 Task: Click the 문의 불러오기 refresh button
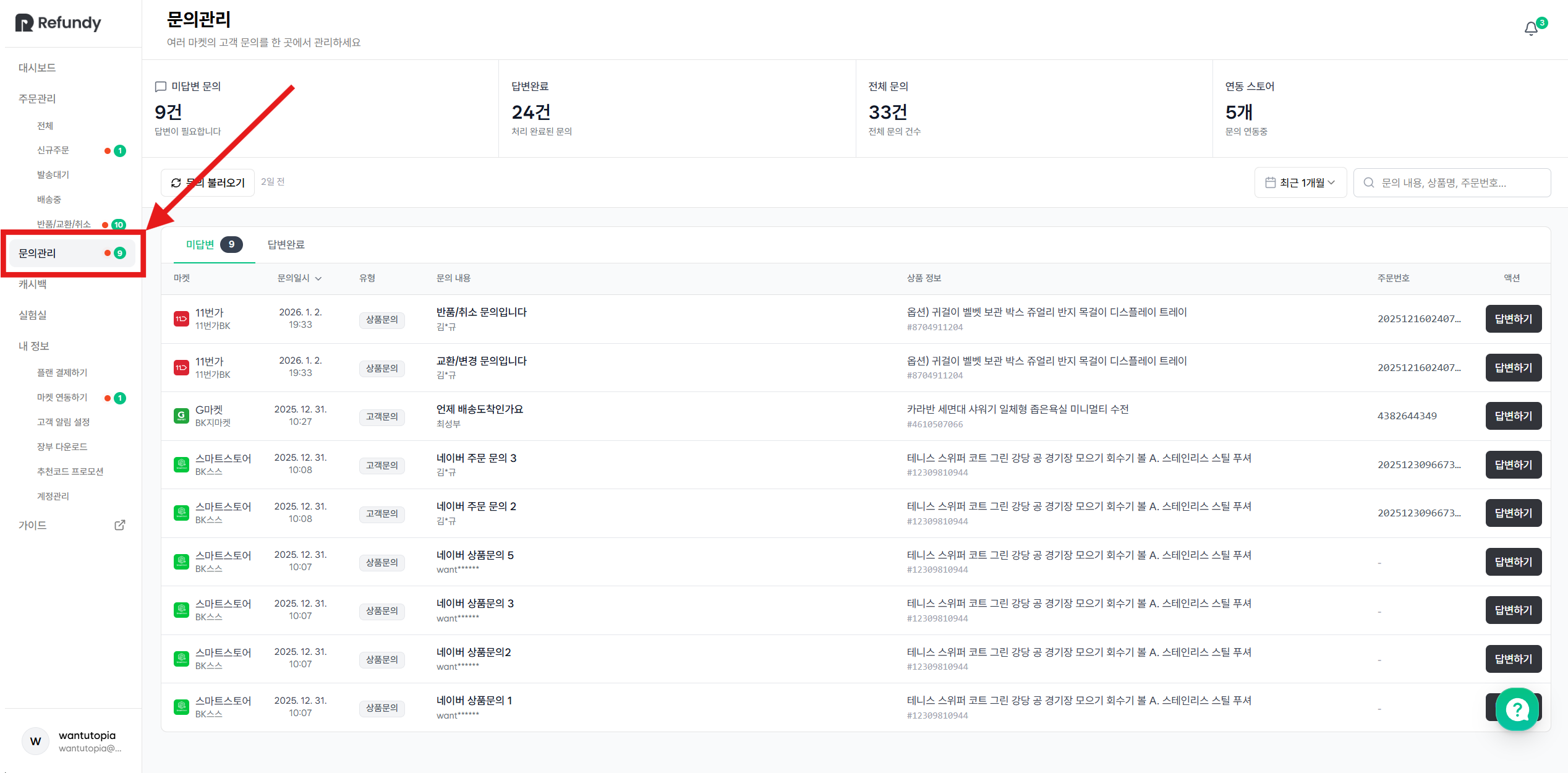point(208,182)
